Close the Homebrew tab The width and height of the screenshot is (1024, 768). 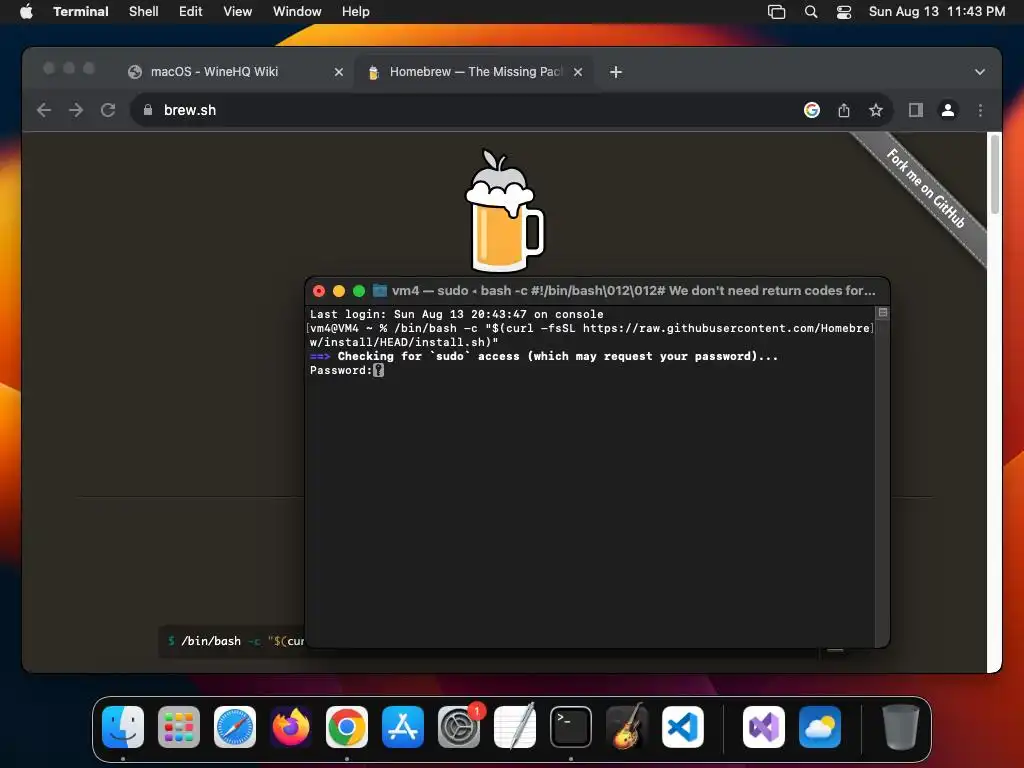578,72
